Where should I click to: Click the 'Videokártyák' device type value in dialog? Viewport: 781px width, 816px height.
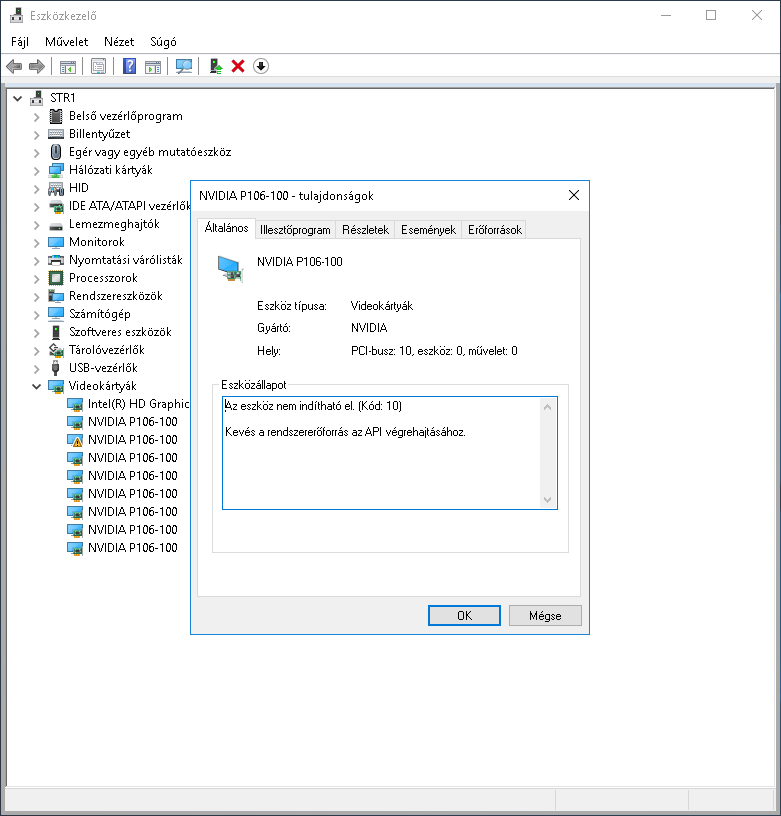381,306
